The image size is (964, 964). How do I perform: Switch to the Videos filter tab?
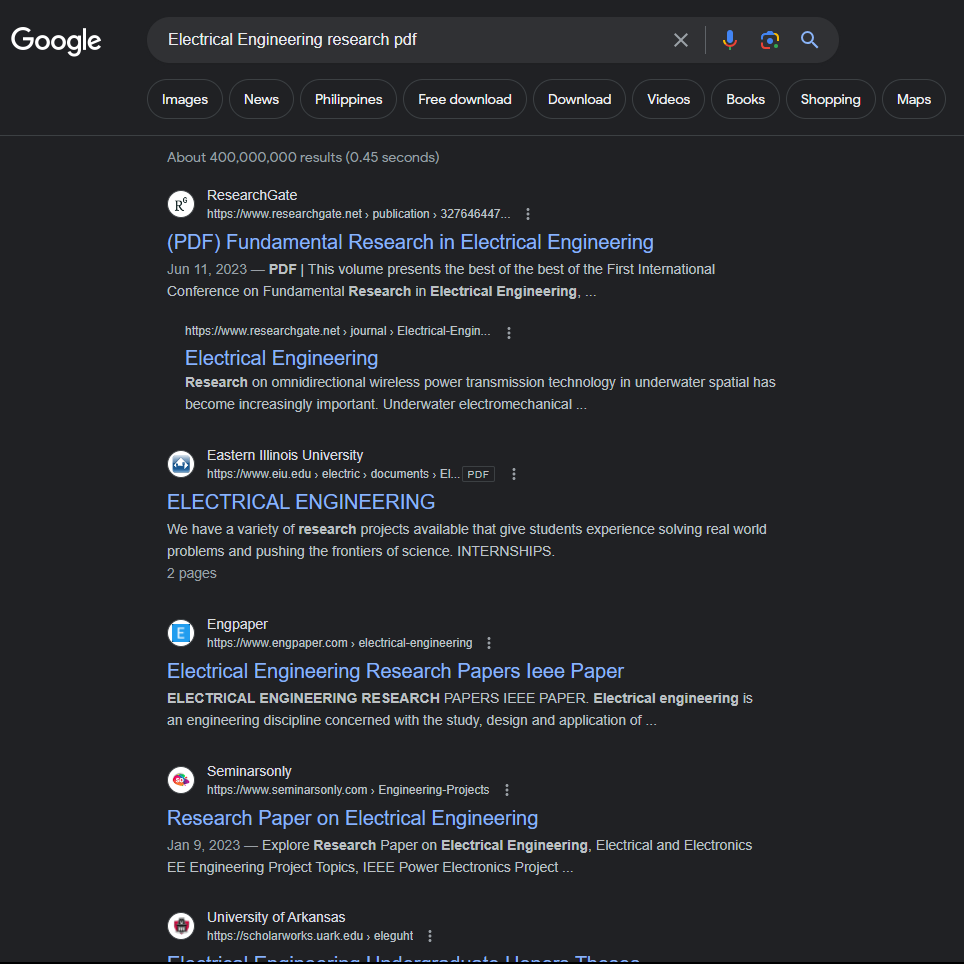[x=668, y=99]
